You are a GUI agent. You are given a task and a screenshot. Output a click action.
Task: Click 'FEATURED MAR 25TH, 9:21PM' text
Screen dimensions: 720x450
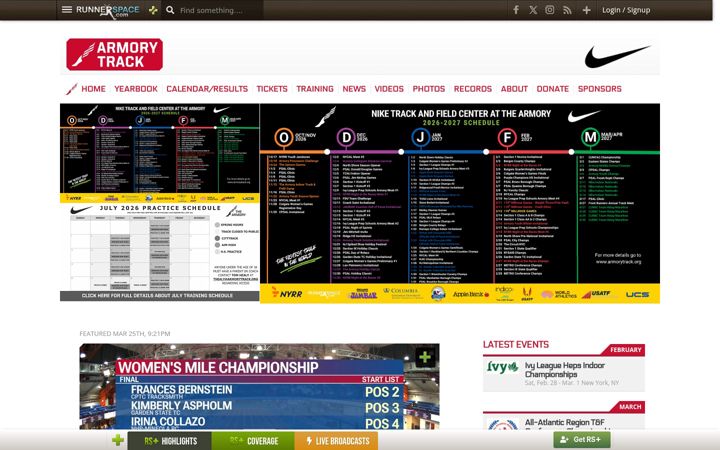[125, 333]
